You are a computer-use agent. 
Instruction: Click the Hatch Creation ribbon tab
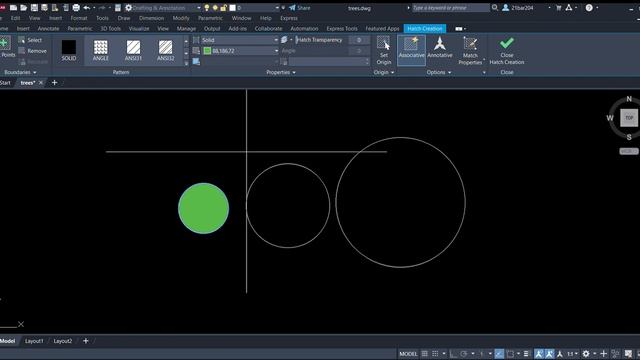click(424, 29)
